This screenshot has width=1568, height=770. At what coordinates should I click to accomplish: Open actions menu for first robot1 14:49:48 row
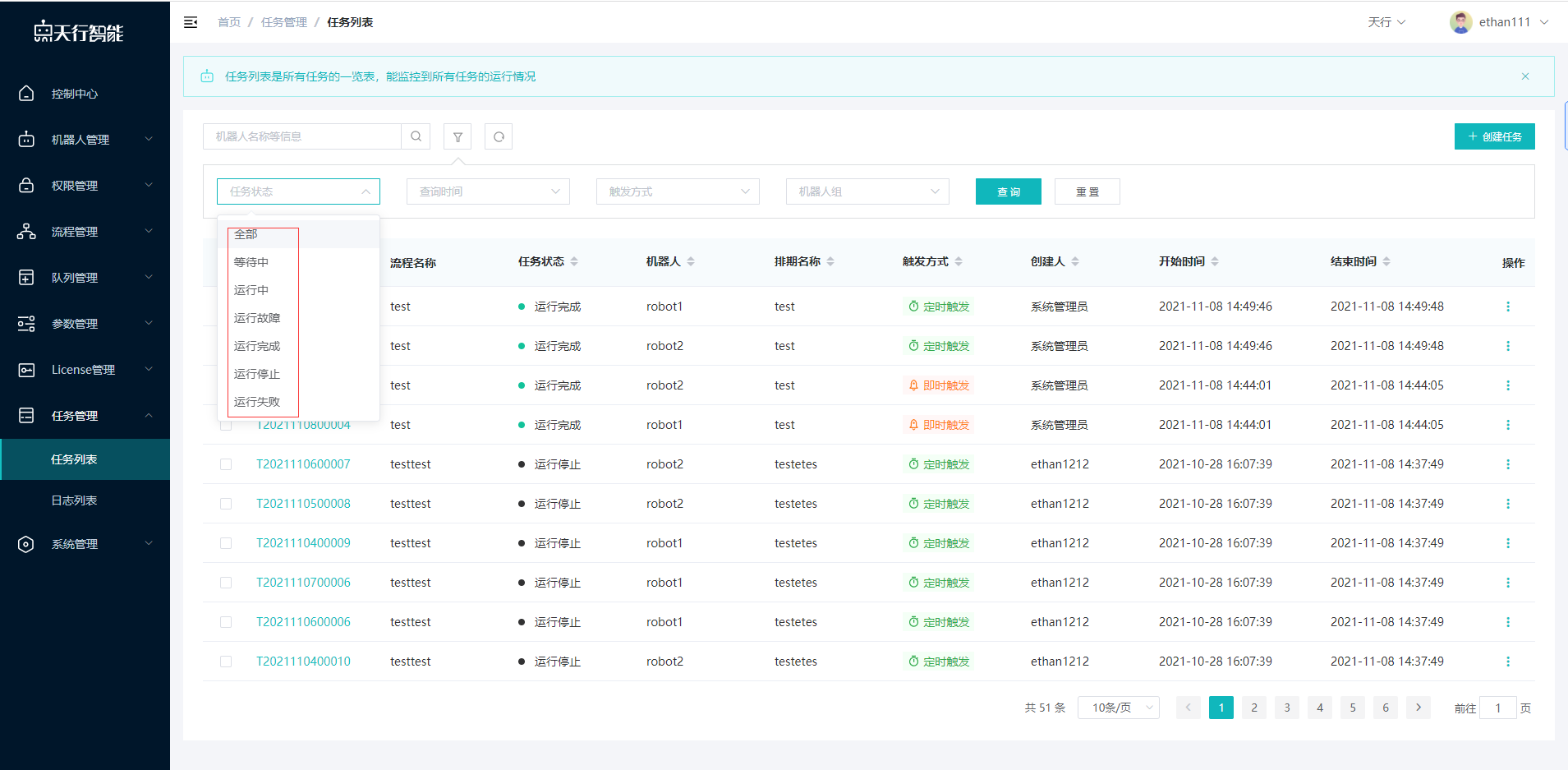click(1508, 307)
